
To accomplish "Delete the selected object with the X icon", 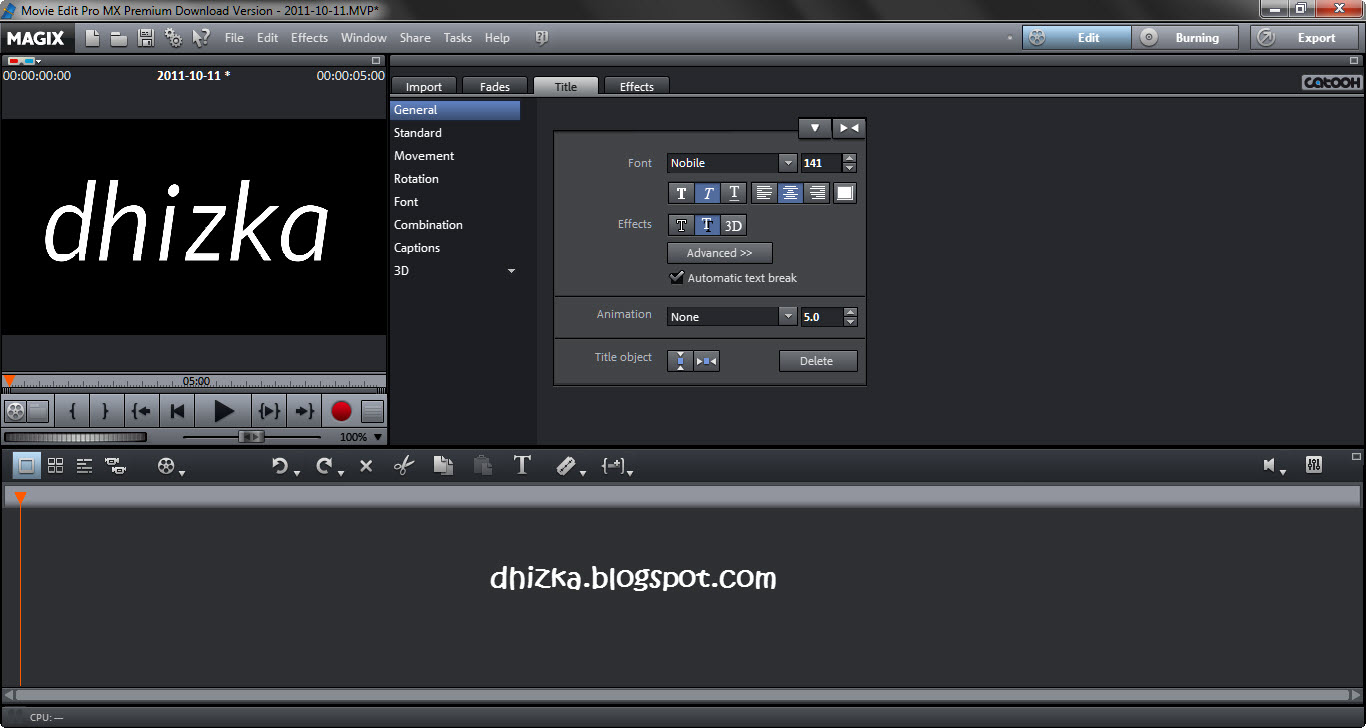I will pos(366,465).
